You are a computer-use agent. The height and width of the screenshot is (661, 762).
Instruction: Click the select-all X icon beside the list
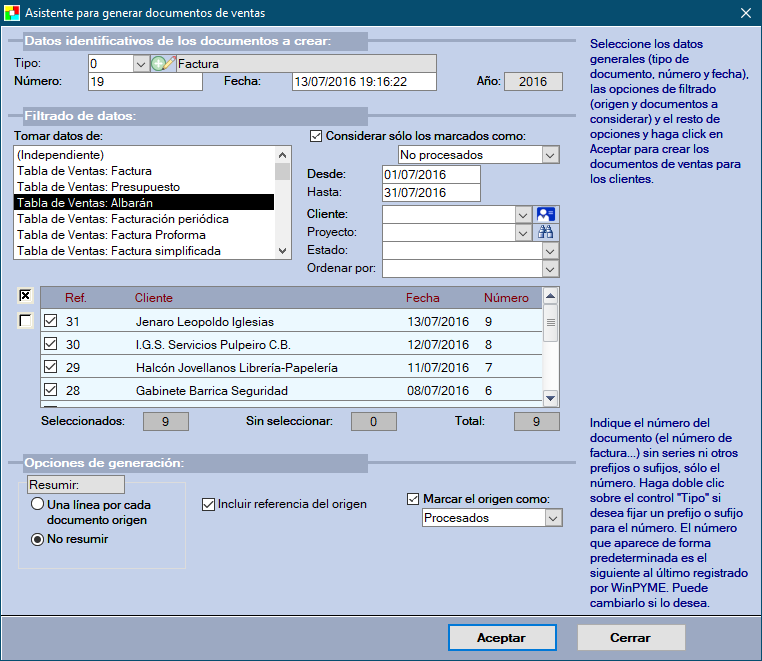pyautogui.click(x=26, y=296)
